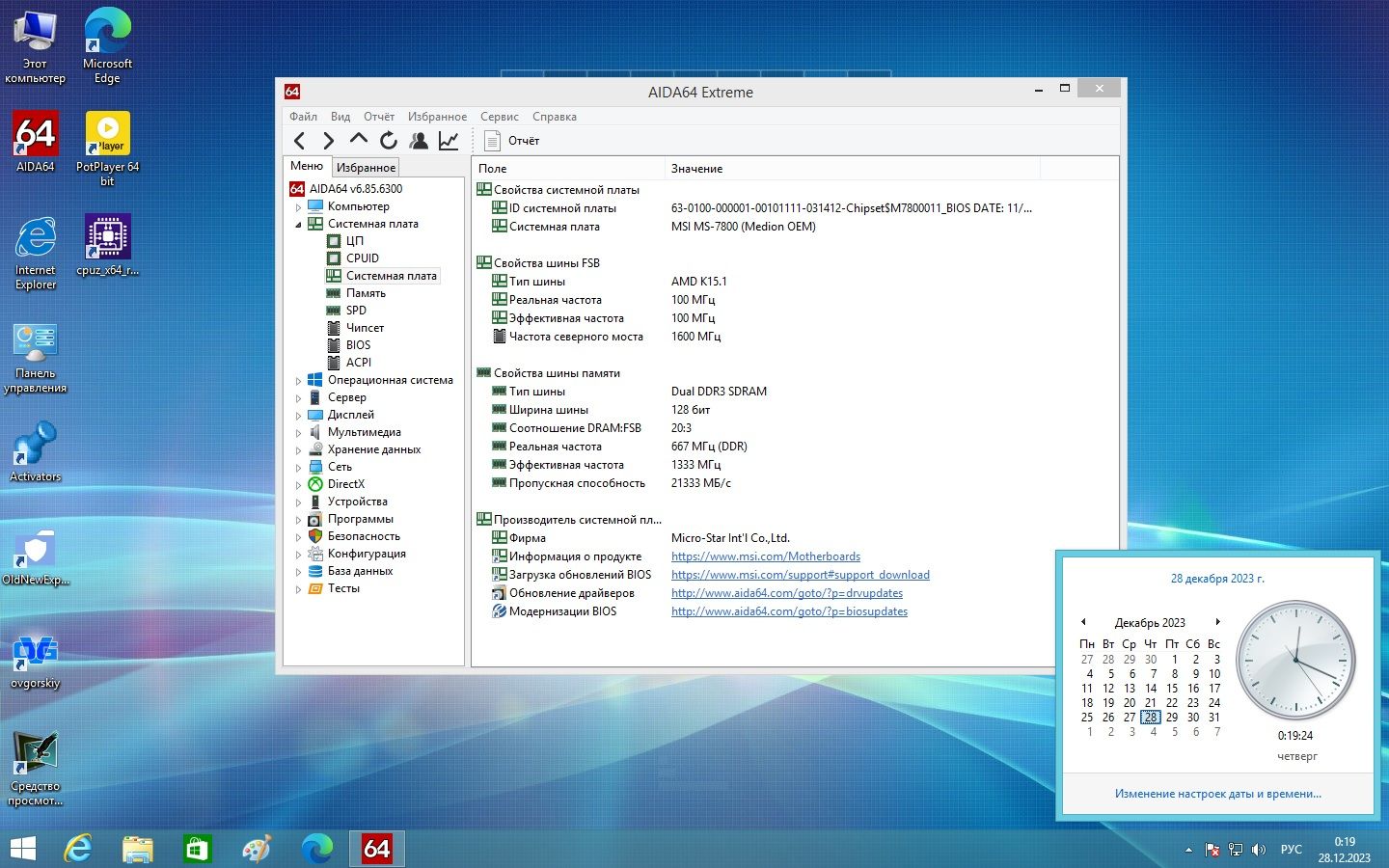Click Изменение настроек даты и времени link

pyautogui.click(x=1217, y=794)
